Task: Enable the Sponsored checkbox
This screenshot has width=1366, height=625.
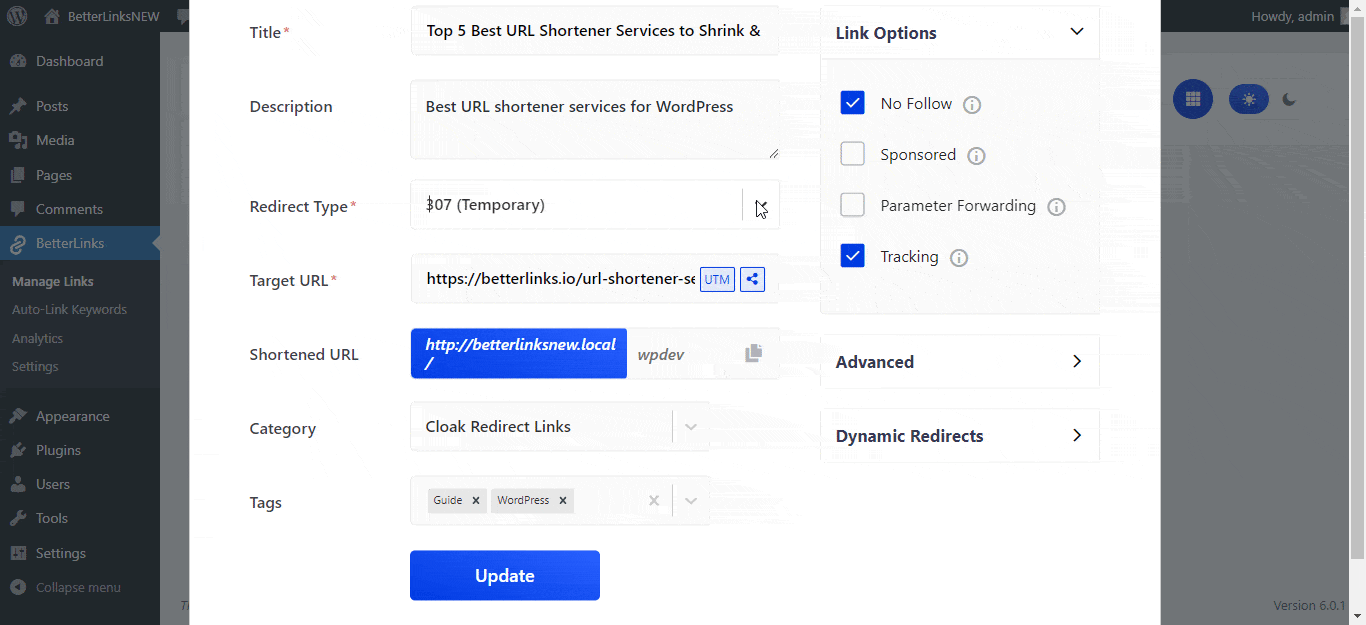Action: [852, 154]
